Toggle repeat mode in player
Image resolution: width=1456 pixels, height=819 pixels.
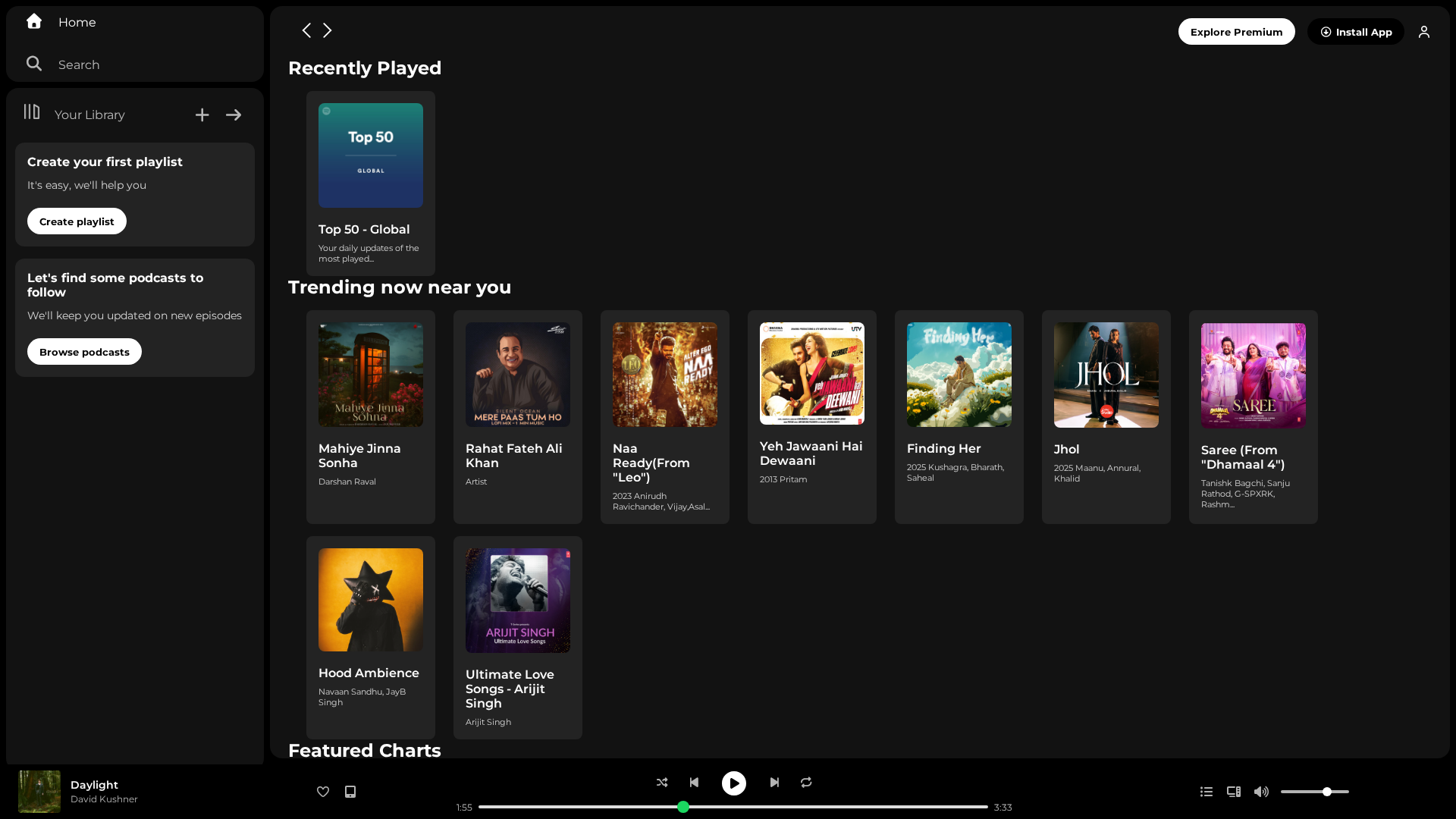[x=806, y=782]
